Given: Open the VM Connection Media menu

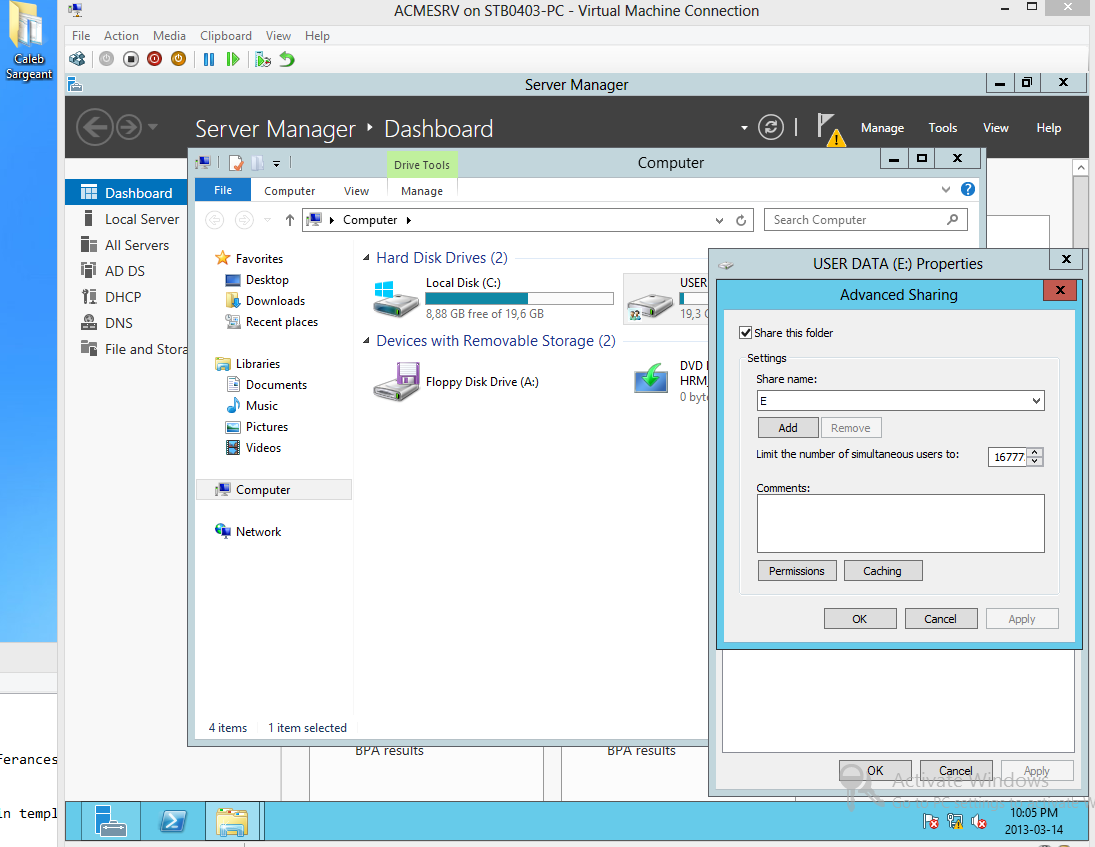Looking at the screenshot, I should pyautogui.click(x=169, y=36).
